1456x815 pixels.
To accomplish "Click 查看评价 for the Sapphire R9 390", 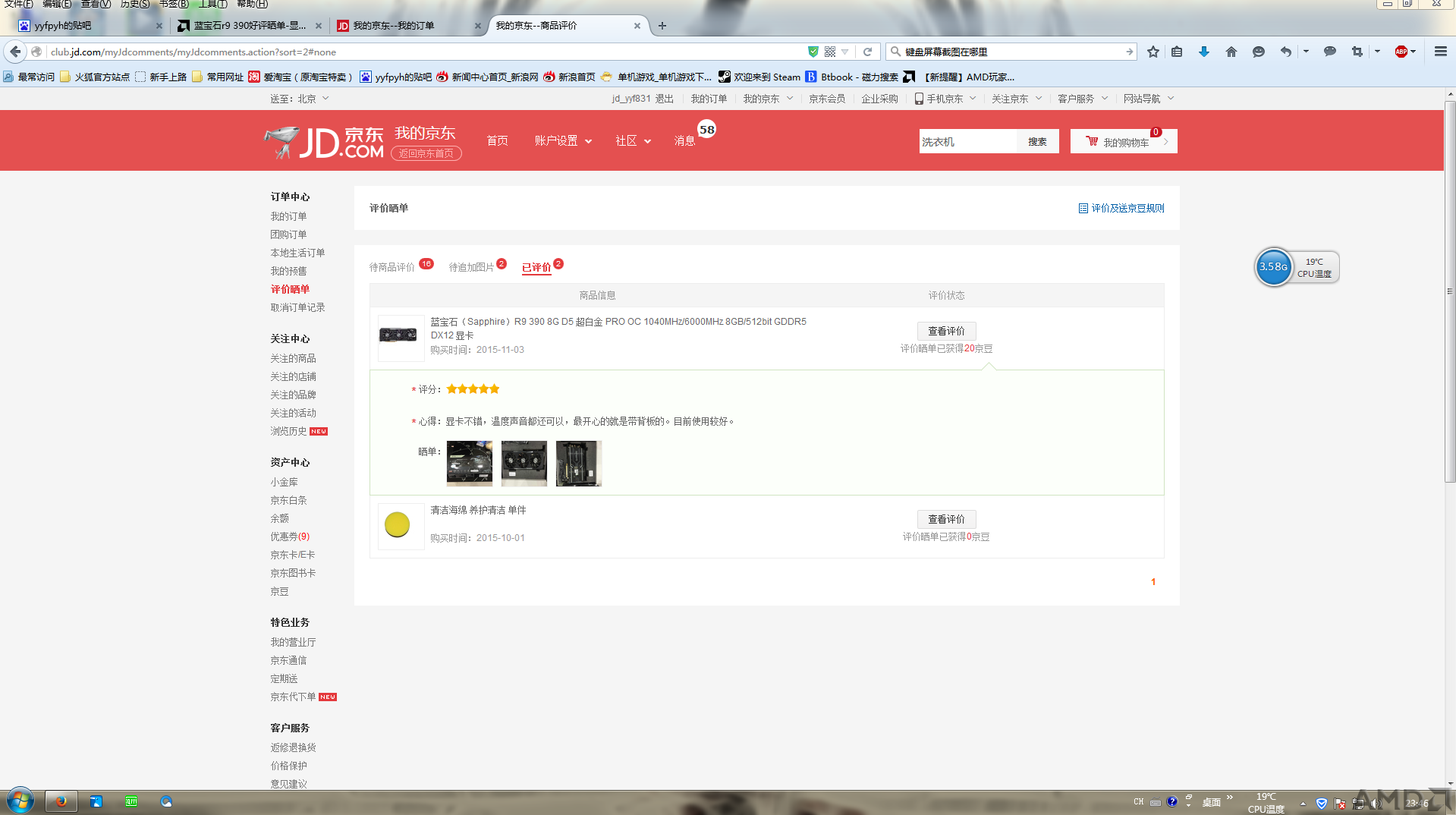I will (x=946, y=331).
